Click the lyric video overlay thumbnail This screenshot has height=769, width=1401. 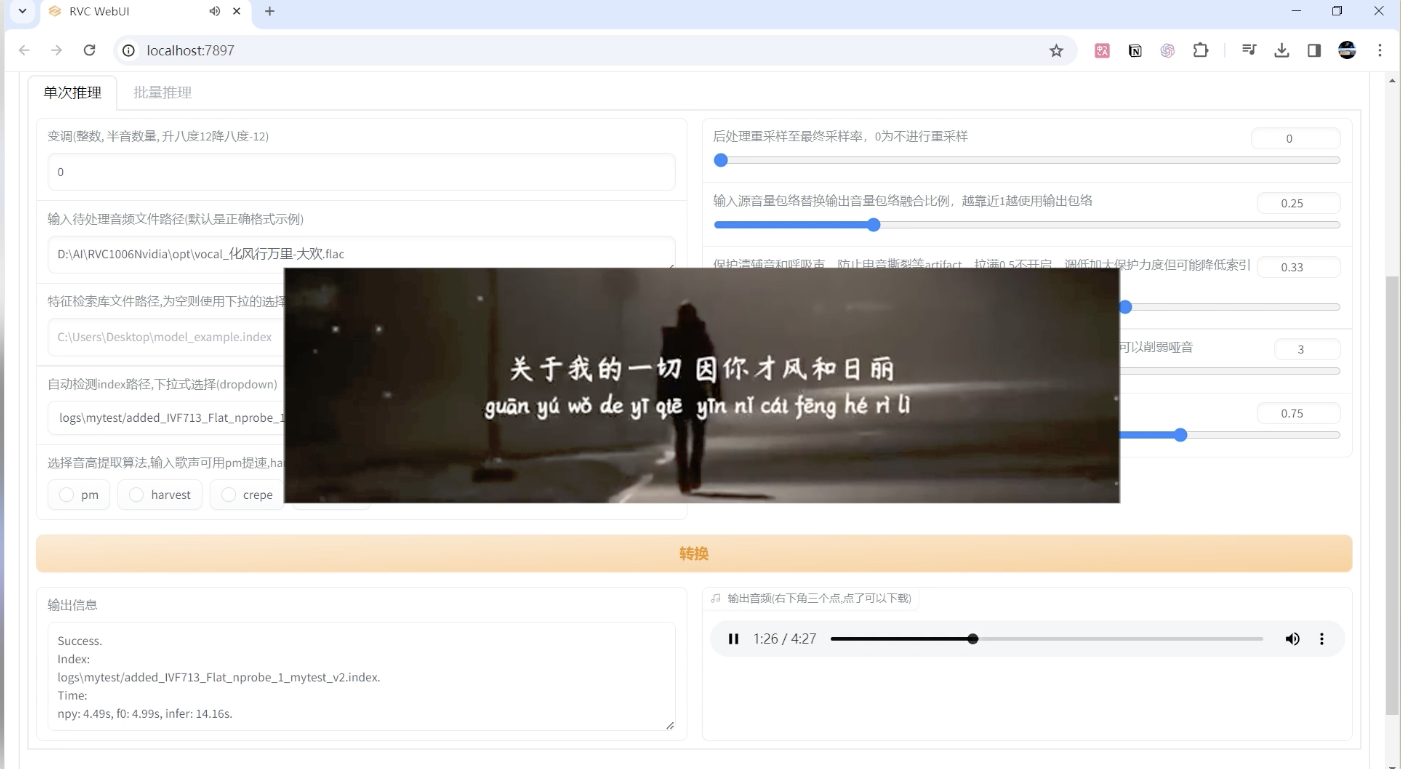click(702, 385)
